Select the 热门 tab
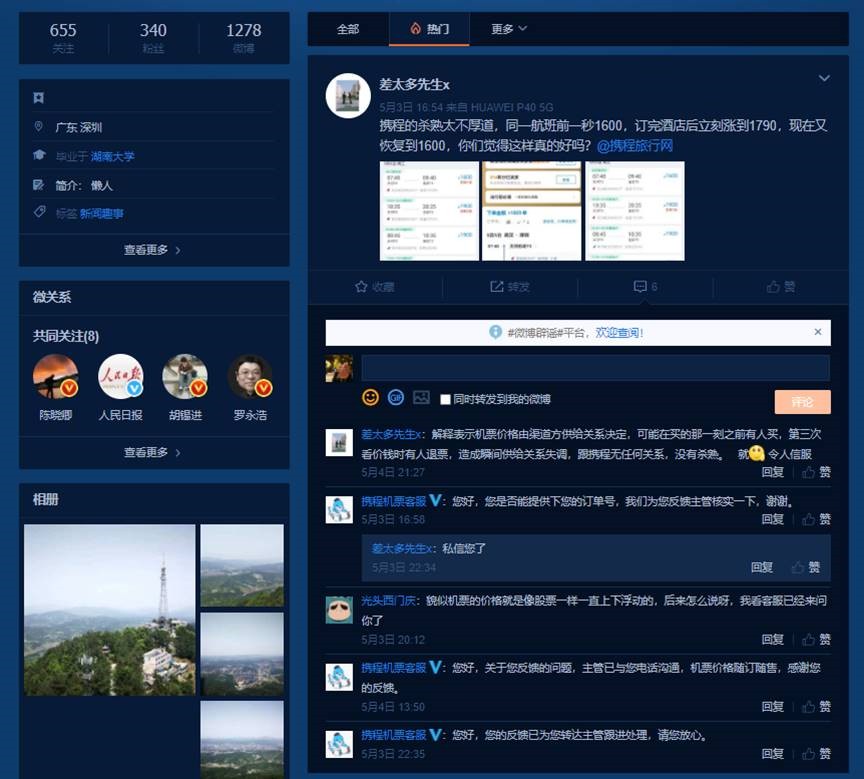This screenshot has width=864, height=779. click(429, 29)
